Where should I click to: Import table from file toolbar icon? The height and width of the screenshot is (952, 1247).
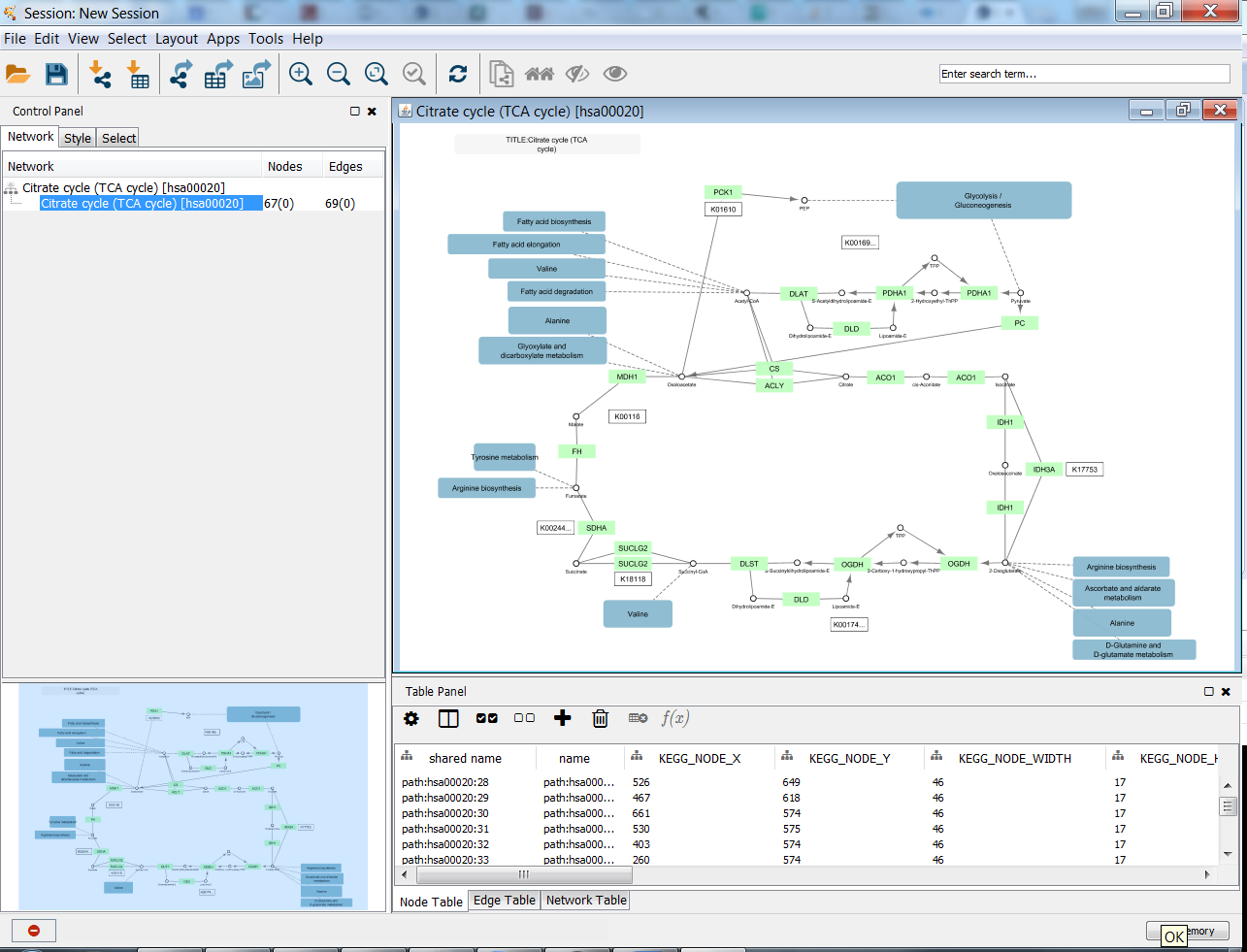138,74
